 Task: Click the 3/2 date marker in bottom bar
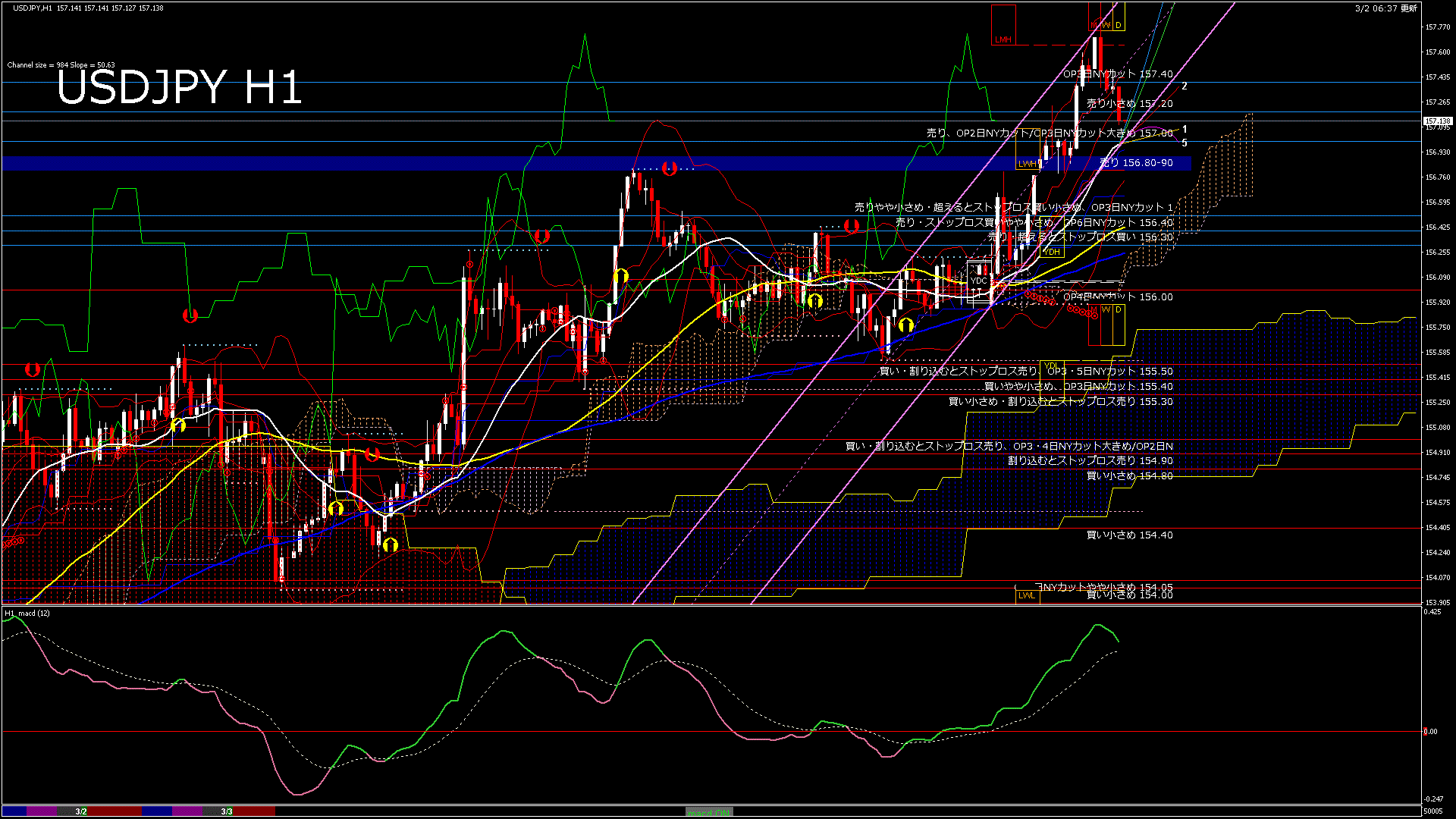[x=81, y=811]
